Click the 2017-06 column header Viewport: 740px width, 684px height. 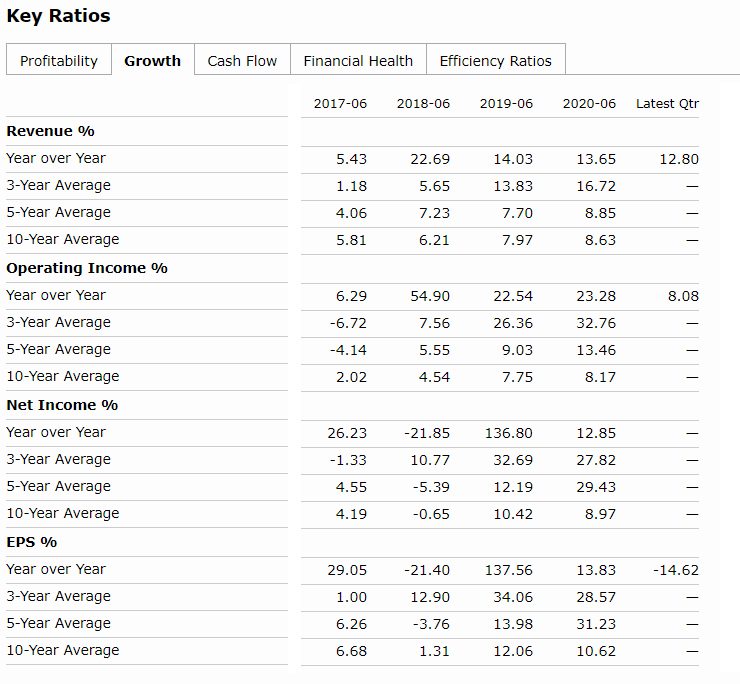point(340,104)
